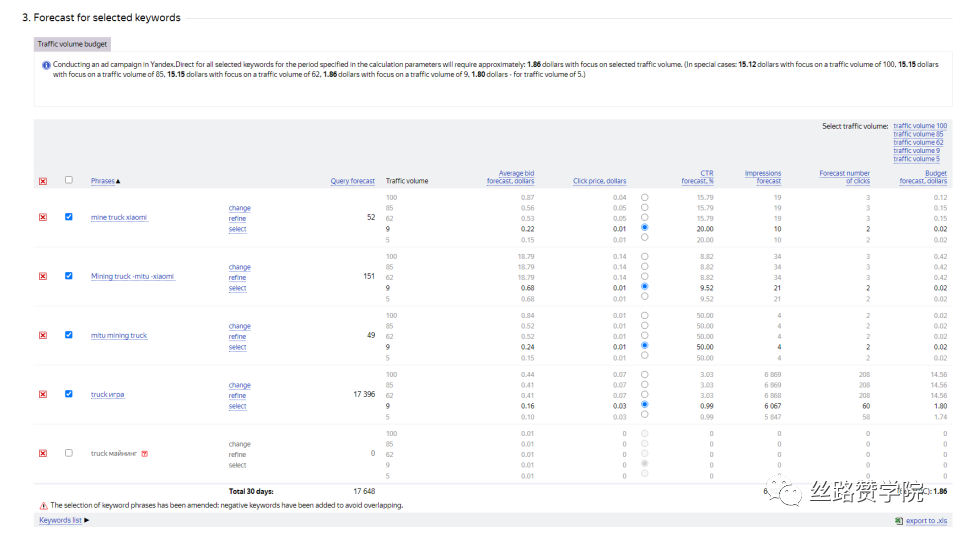Choose 'traffic volume 100' link
The width and height of the screenshot is (954, 533).
point(920,126)
